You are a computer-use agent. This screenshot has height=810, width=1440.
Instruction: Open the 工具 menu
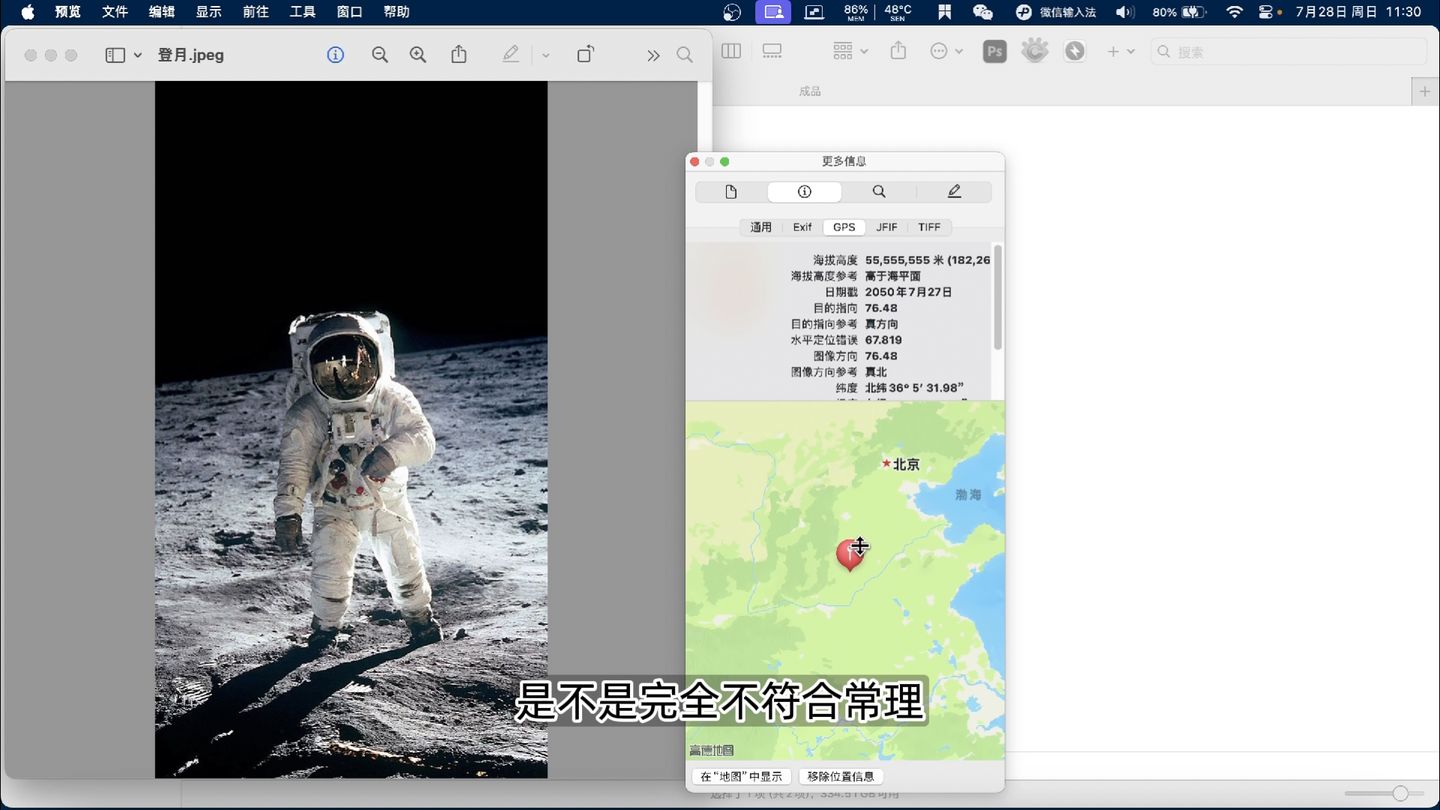click(x=303, y=12)
